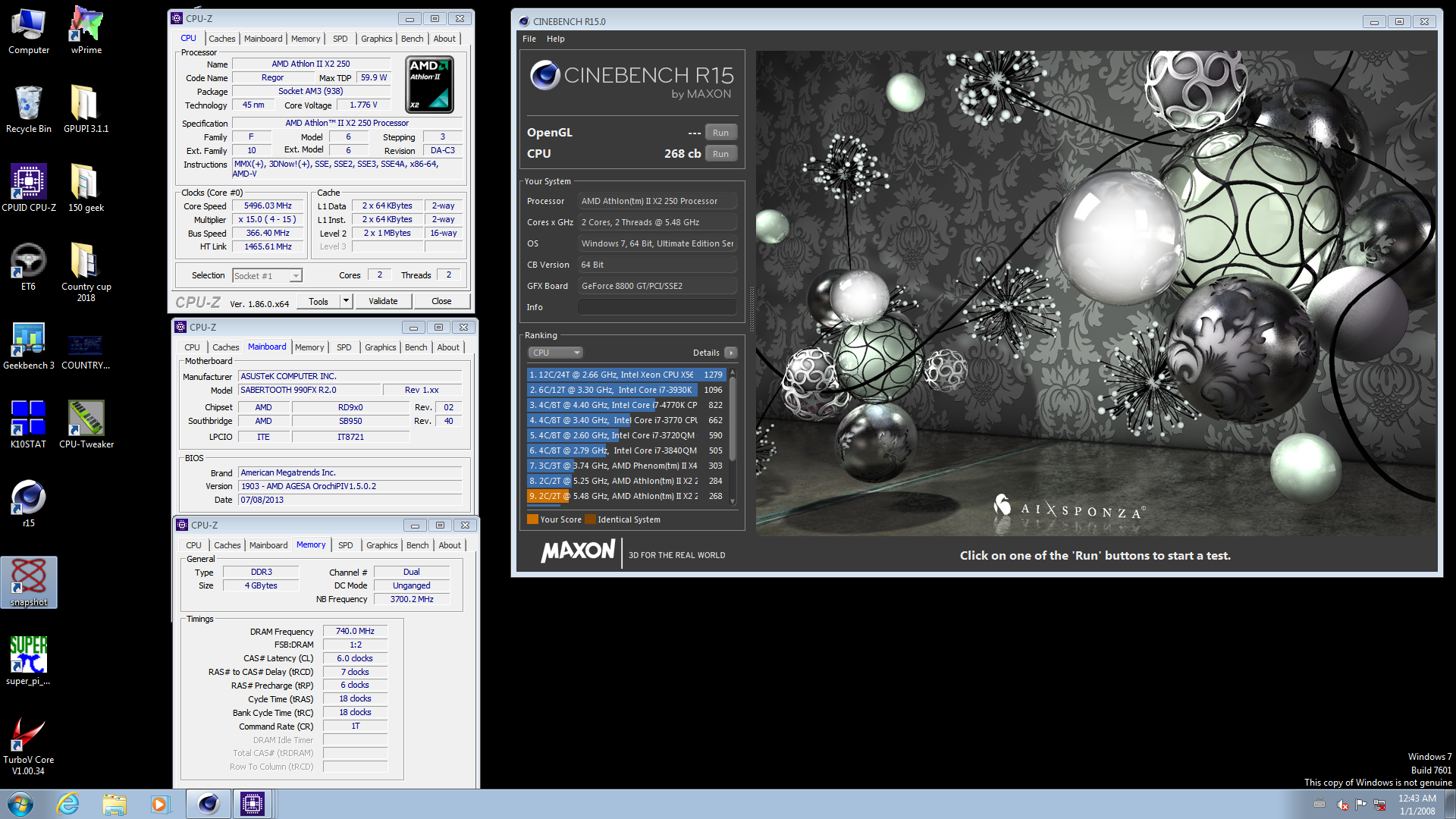Screen dimensions: 1456x819
Task: Launch the CPUID CPU-Z desktop shortcut
Action: coord(29,189)
